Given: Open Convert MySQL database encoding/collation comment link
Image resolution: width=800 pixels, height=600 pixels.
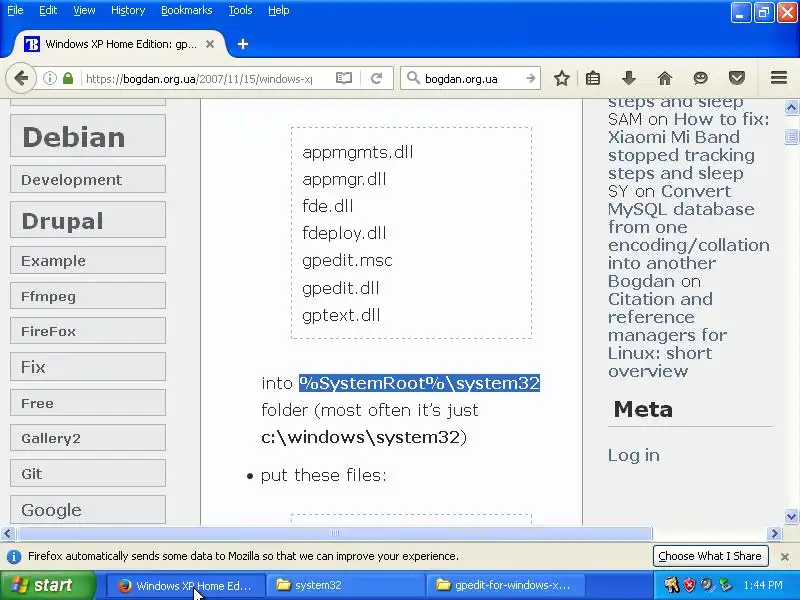Looking at the screenshot, I should point(688,227).
